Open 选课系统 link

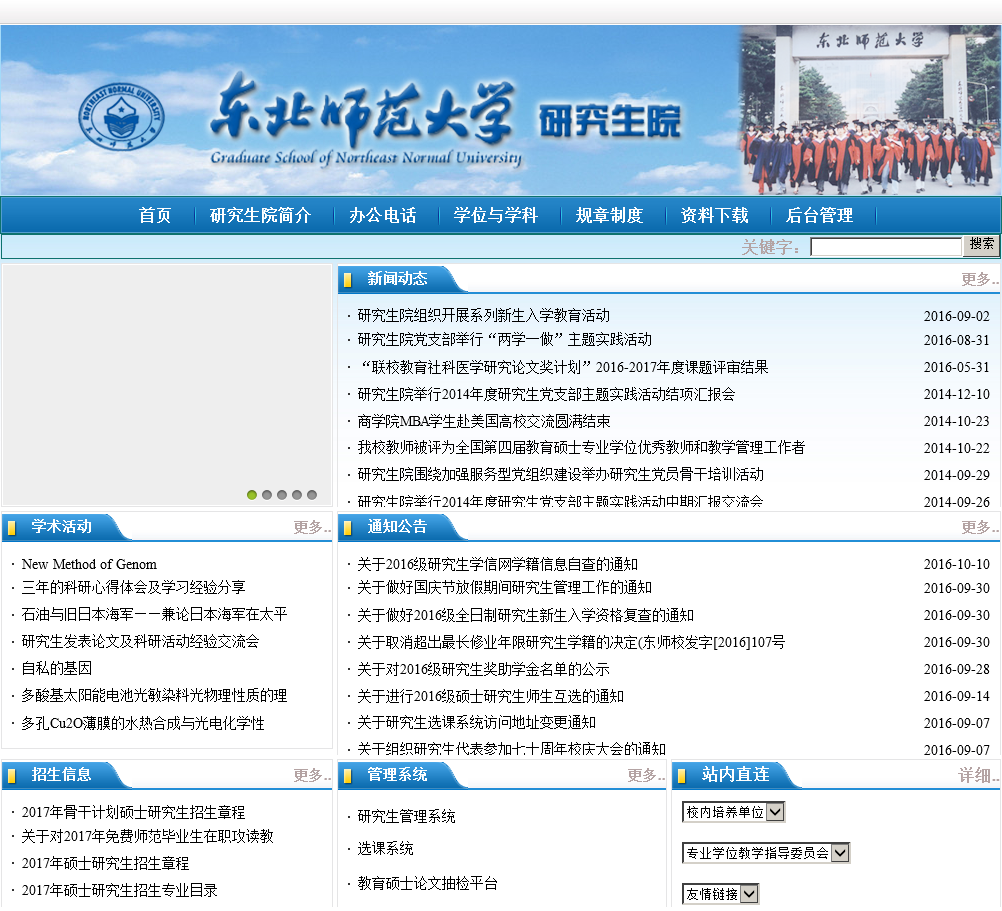point(385,848)
